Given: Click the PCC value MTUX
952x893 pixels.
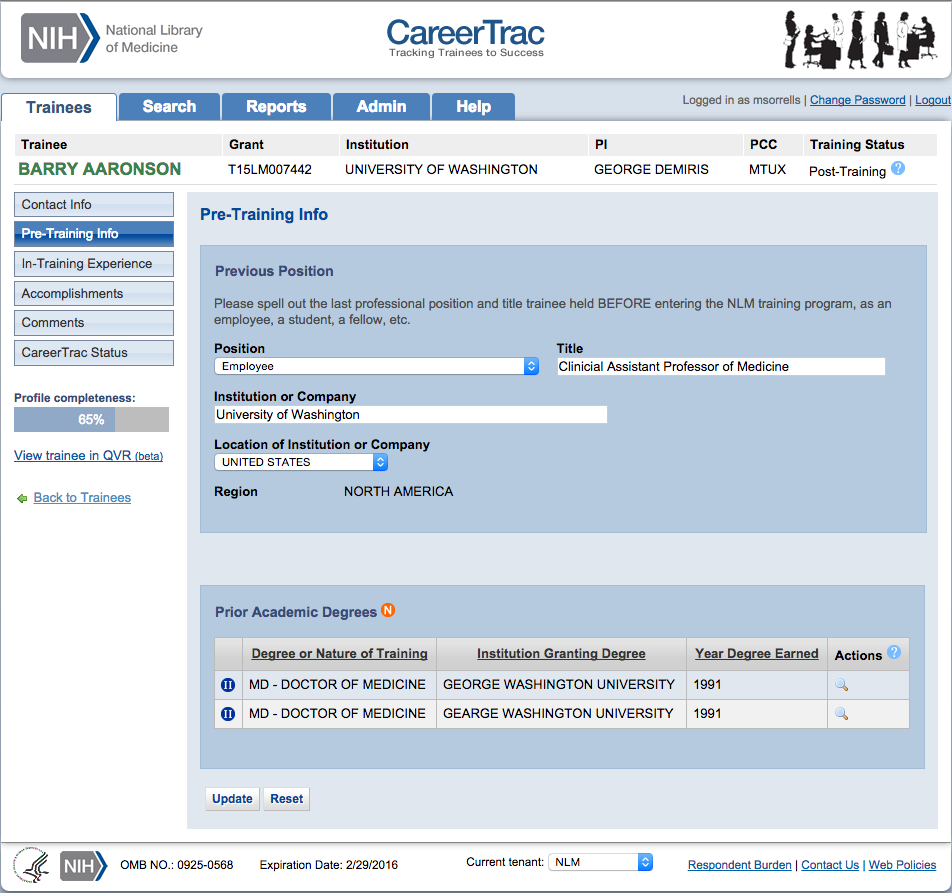Looking at the screenshot, I should point(767,170).
